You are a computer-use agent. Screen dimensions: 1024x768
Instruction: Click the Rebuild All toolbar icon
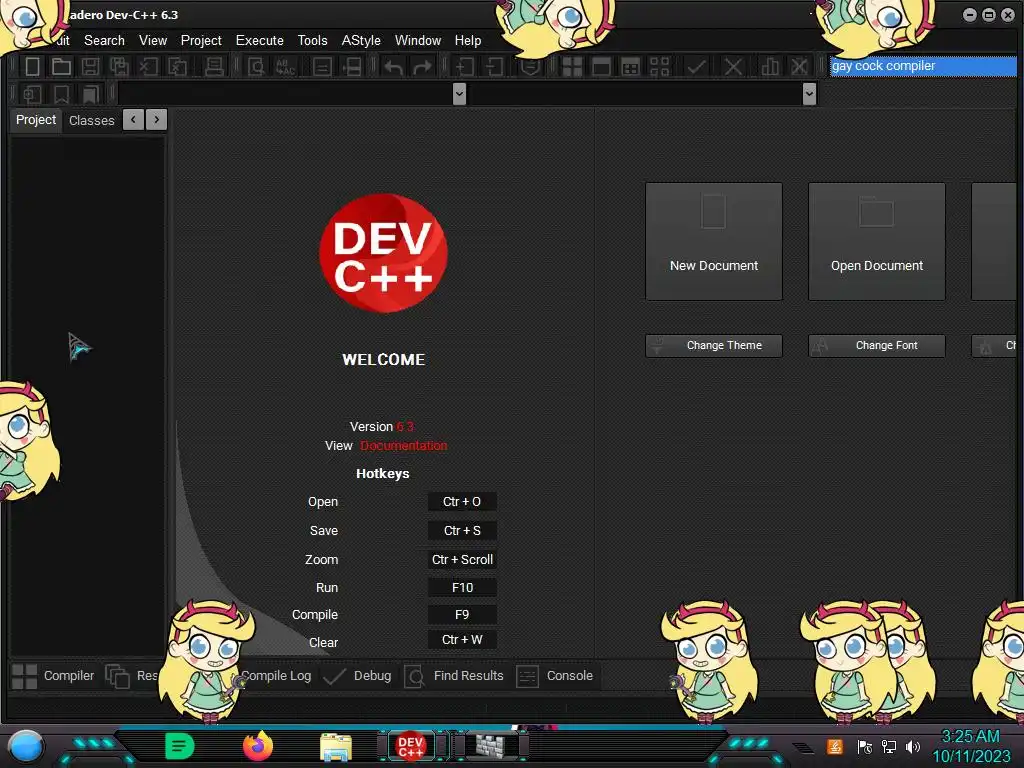point(660,66)
